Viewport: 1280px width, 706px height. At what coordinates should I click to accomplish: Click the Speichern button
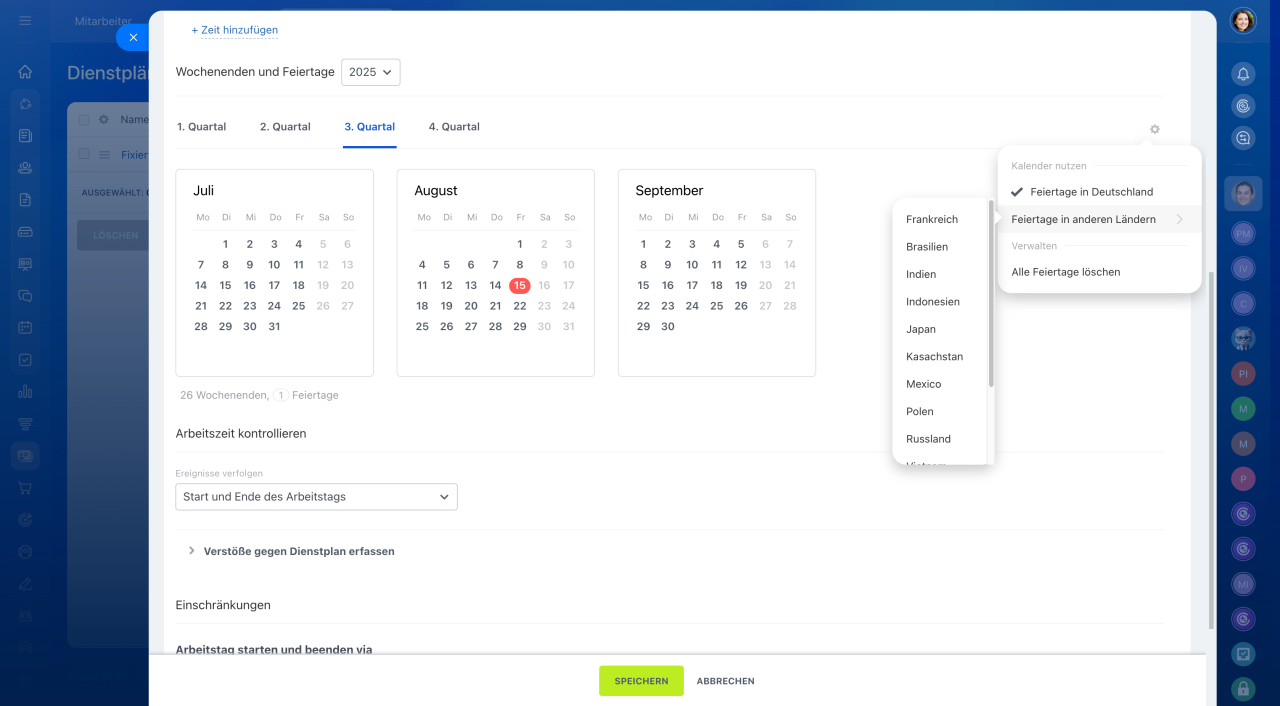[641, 681]
